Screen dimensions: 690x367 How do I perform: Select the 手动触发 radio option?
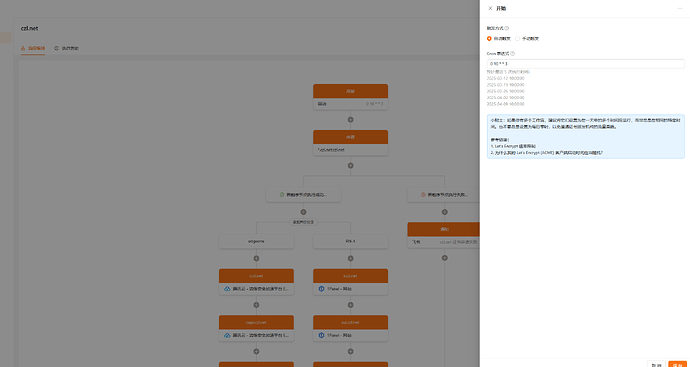point(527,38)
